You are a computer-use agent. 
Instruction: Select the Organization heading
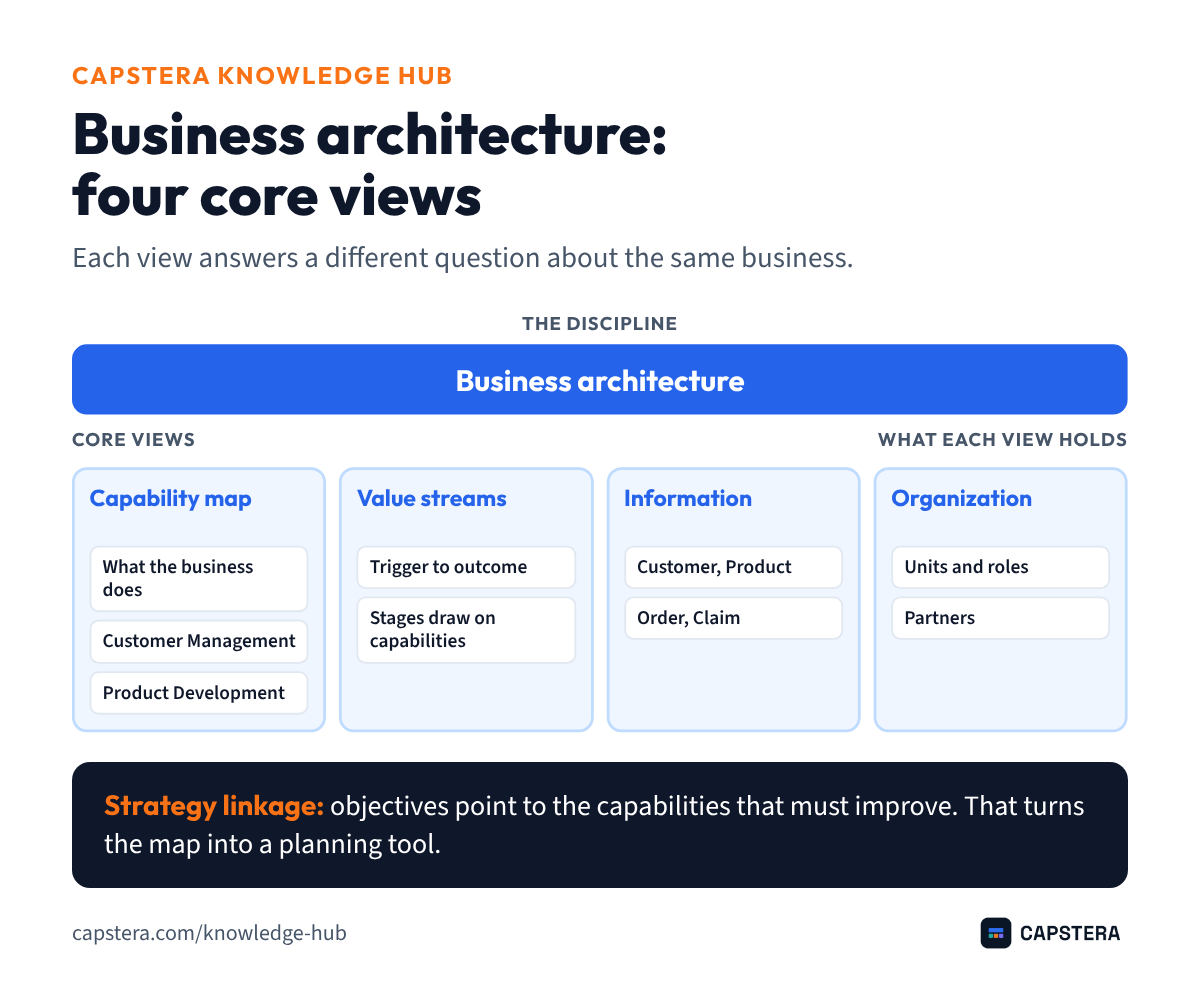point(961,498)
